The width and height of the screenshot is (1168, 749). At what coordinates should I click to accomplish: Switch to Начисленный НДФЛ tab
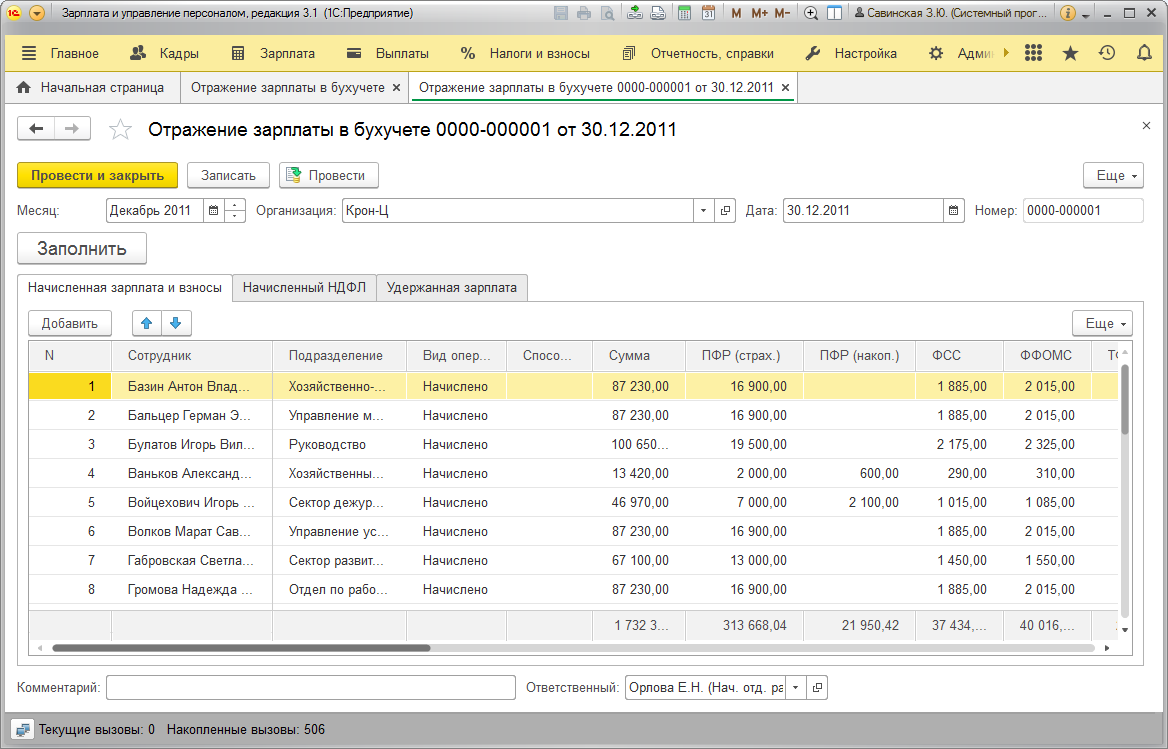click(x=304, y=287)
